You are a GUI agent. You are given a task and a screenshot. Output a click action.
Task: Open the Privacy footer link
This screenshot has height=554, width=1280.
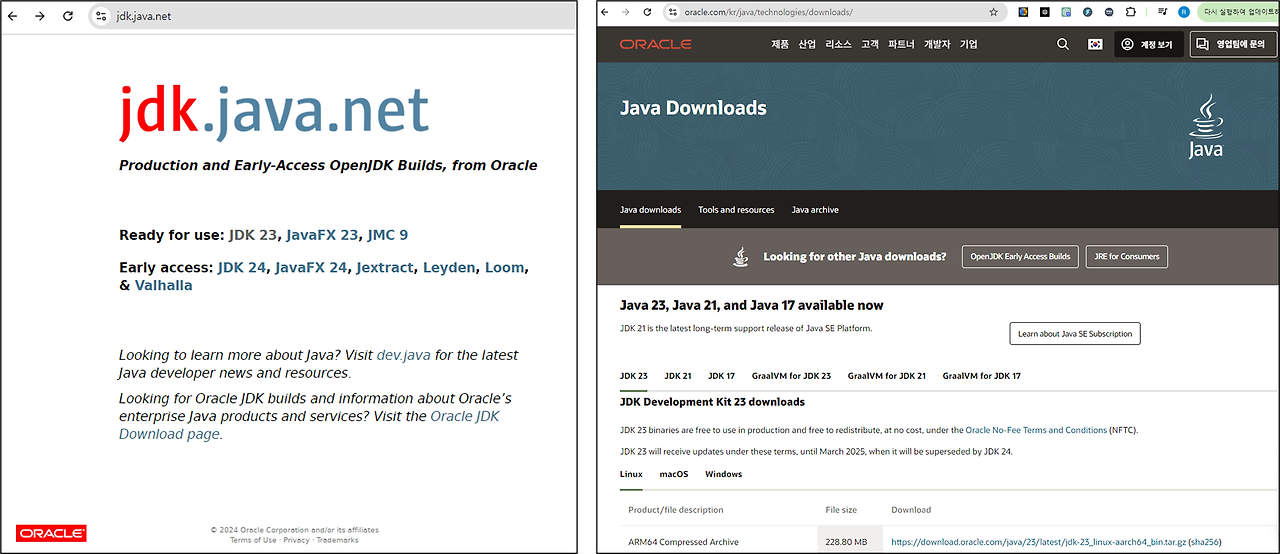tap(296, 540)
